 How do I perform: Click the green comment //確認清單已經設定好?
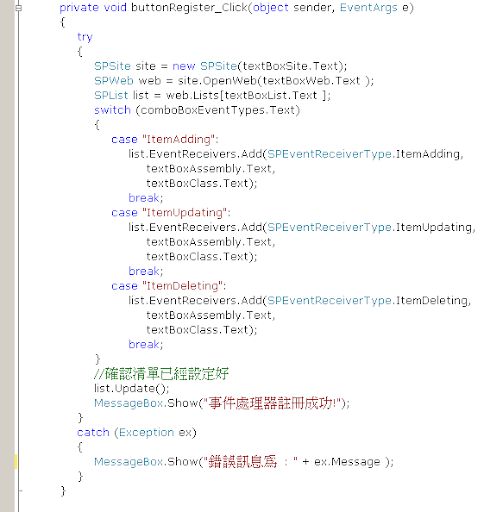pos(161,374)
